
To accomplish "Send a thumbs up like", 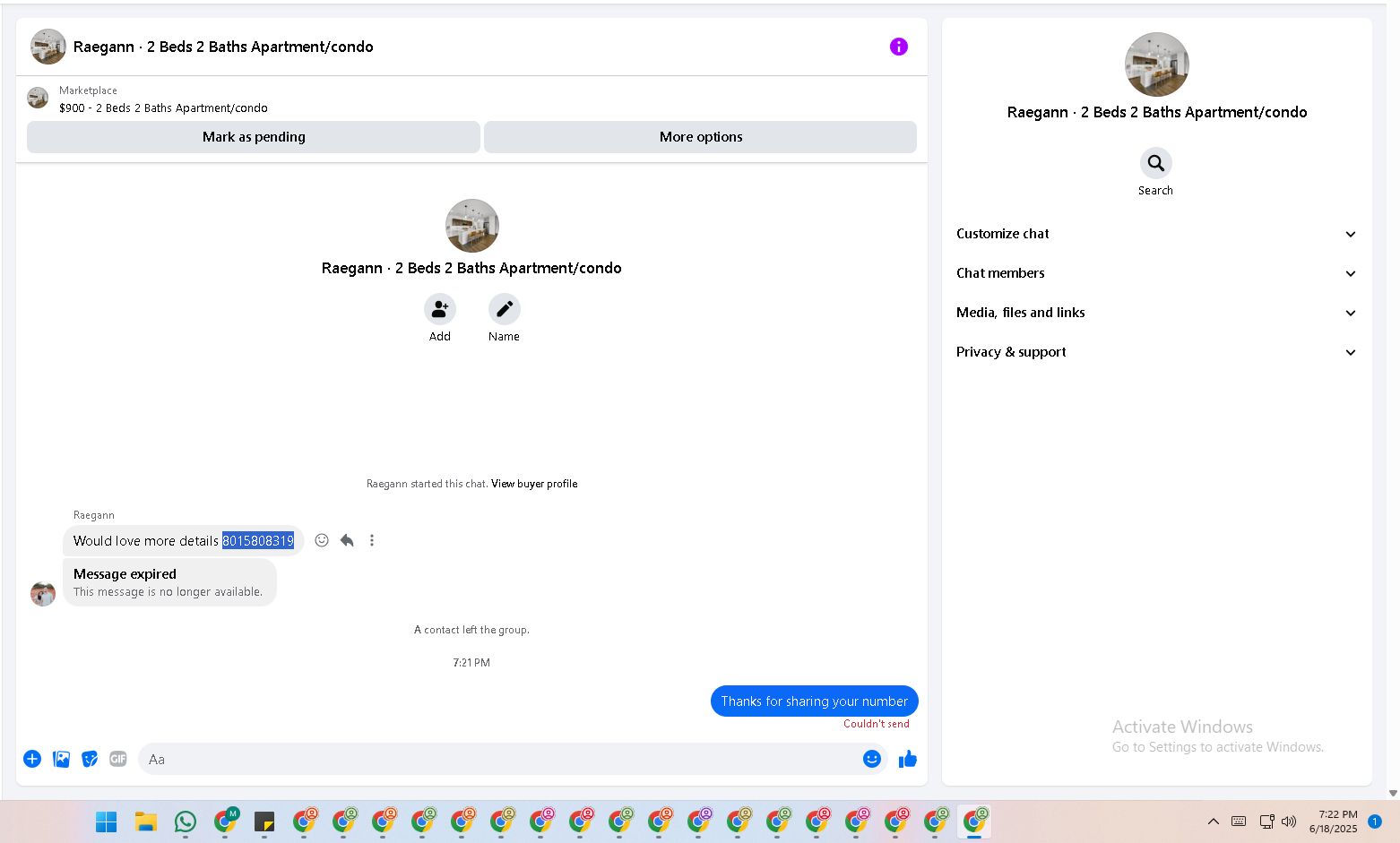I will pyautogui.click(x=908, y=759).
